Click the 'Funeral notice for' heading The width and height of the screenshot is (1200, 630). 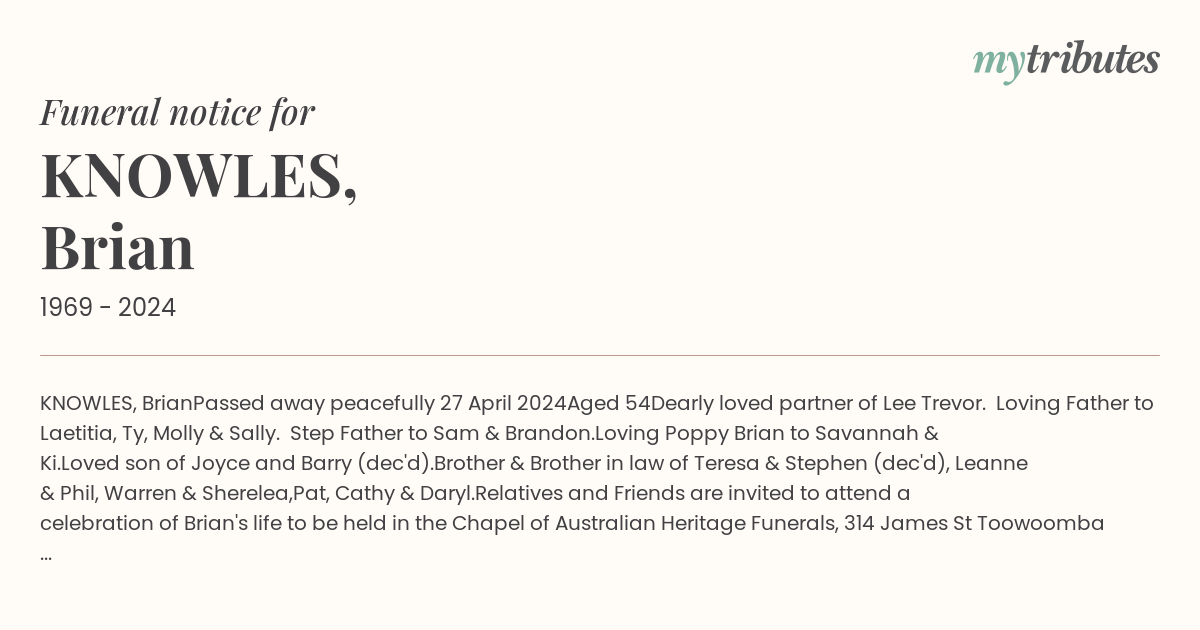pos(177,112)
